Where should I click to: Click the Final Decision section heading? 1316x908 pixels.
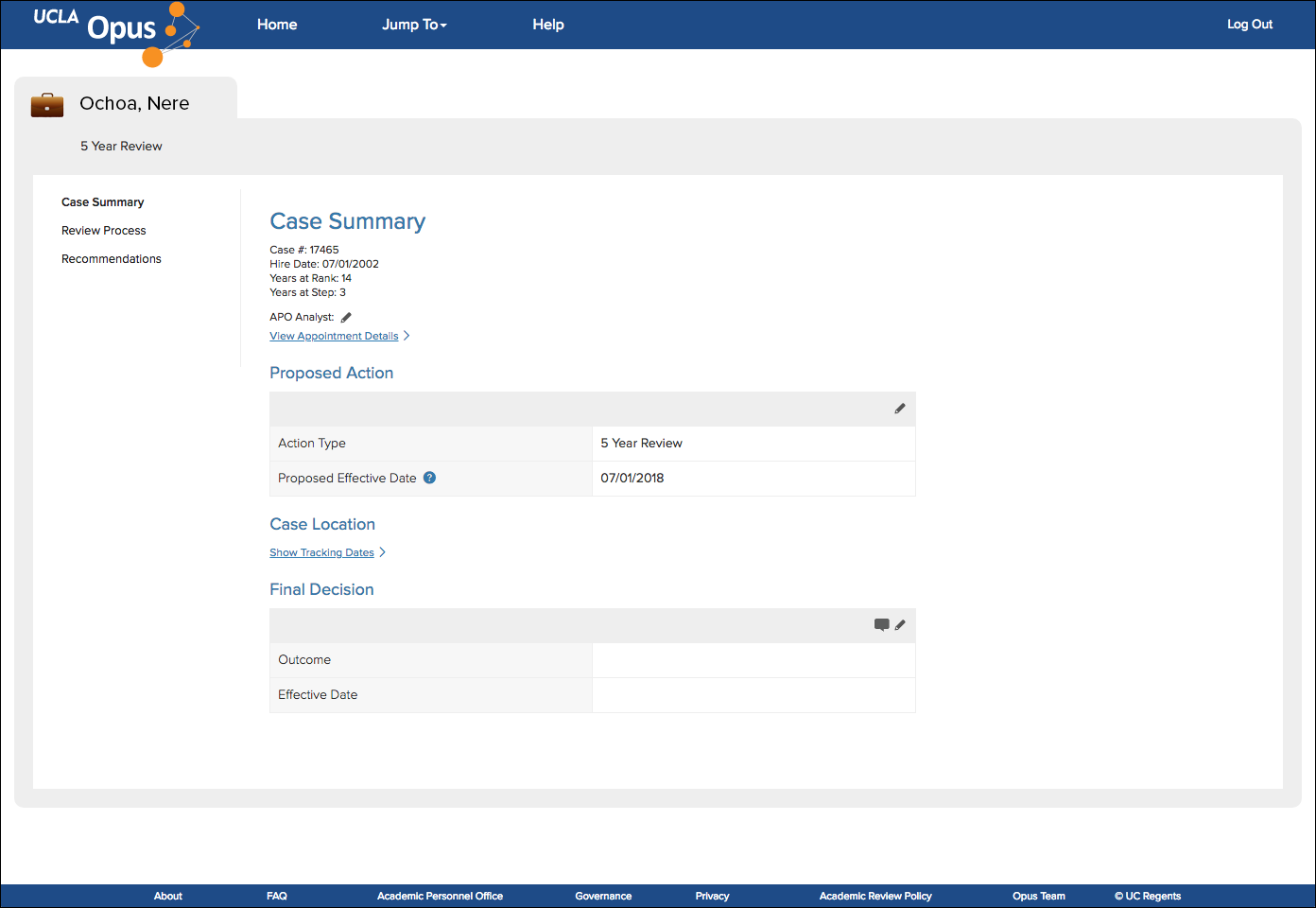(321, 589)
